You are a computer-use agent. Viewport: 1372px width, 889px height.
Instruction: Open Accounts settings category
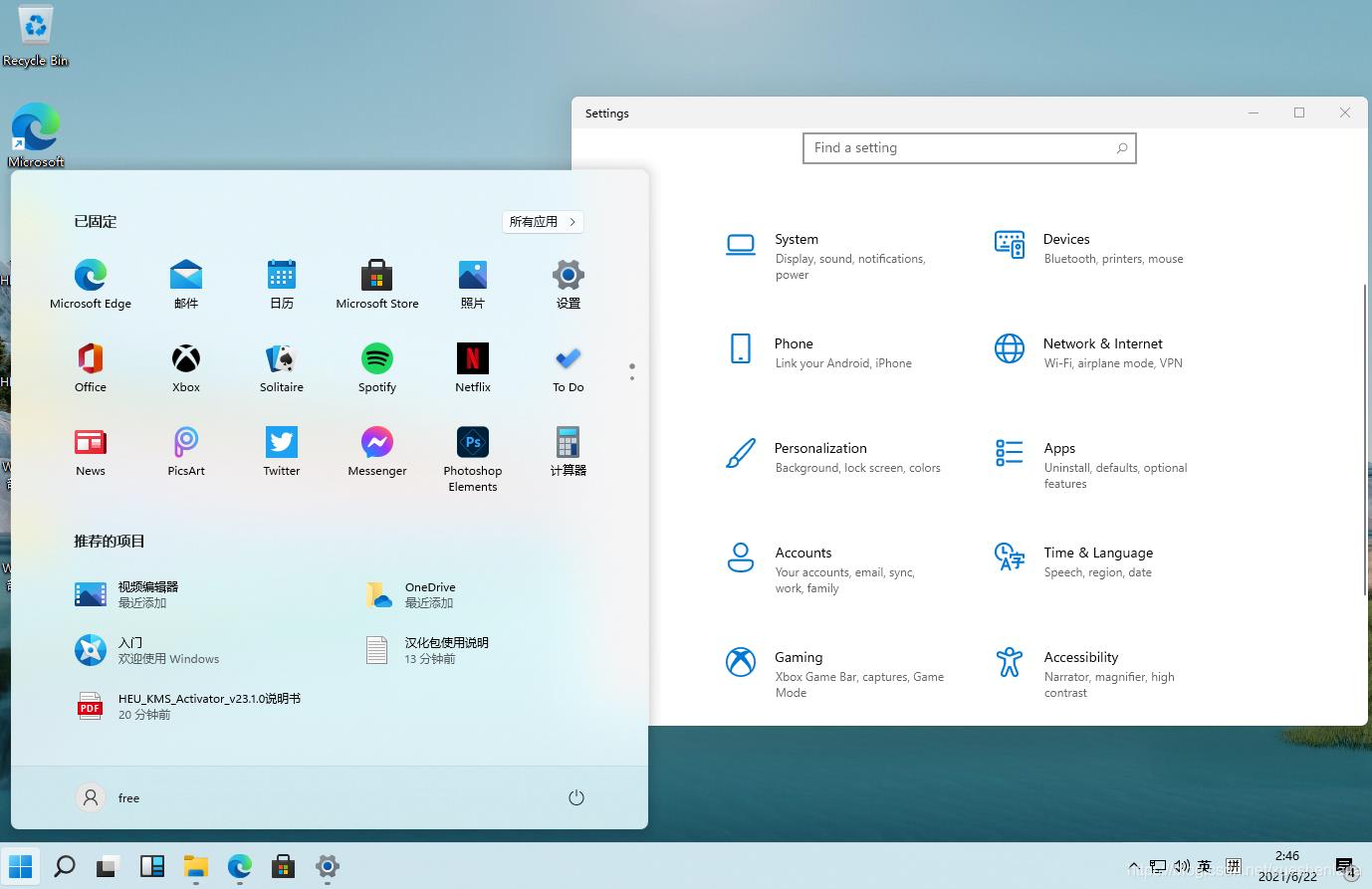point(822,570)
